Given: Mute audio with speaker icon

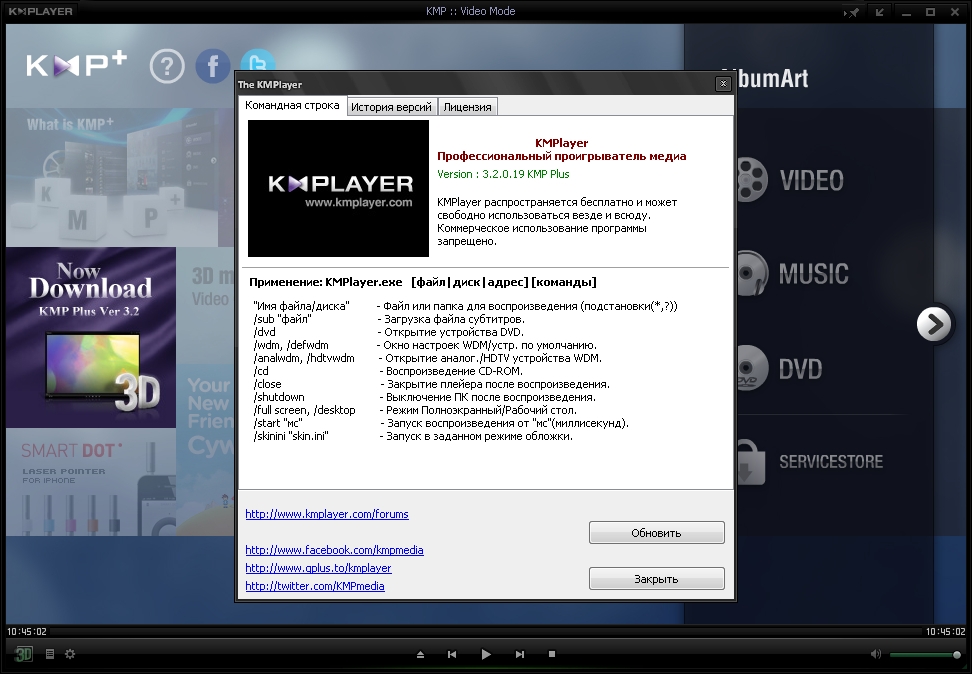Looking at the screenshot, I should coord(875,654).
